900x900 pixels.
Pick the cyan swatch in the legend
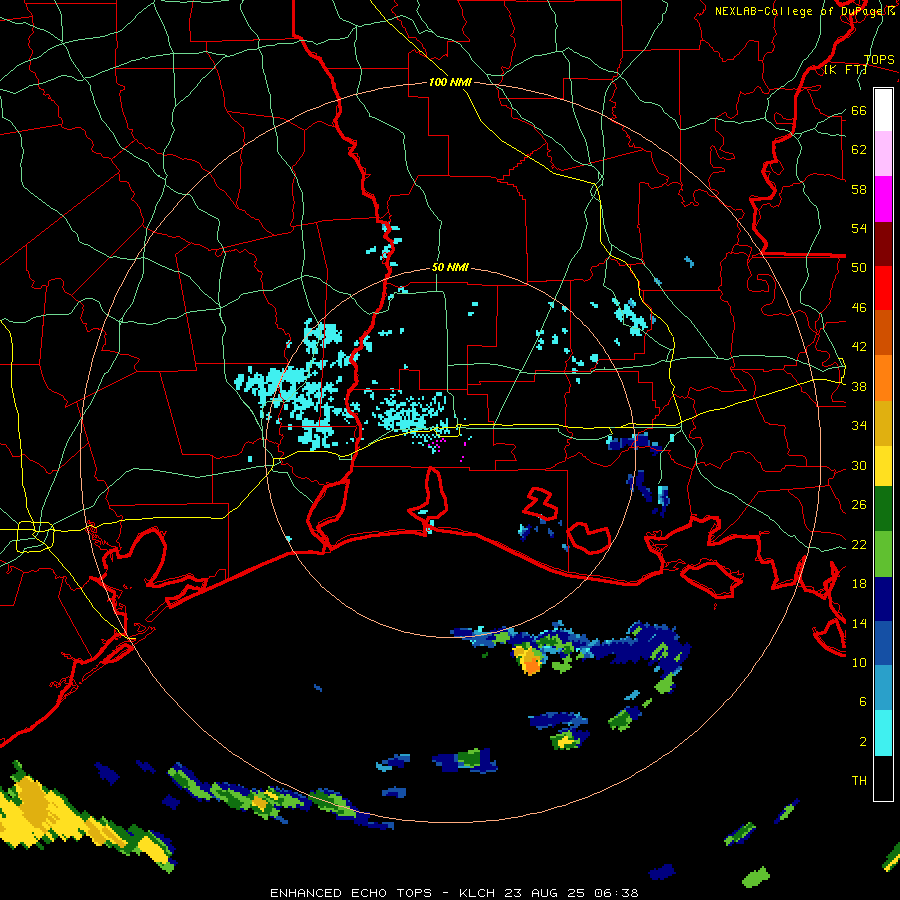pyautogui.click(x=883, y=733)
